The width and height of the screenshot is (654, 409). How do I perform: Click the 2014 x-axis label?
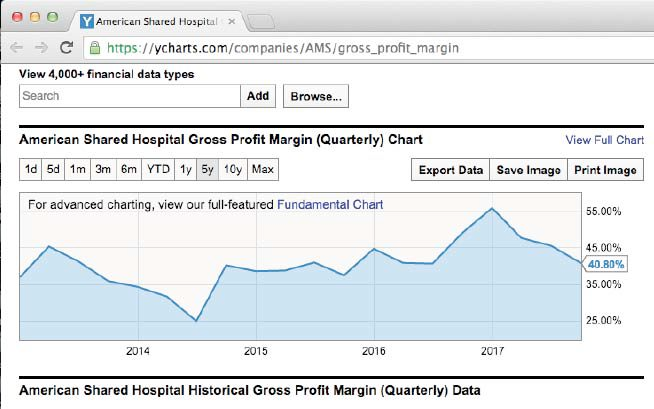coord(138,351)
